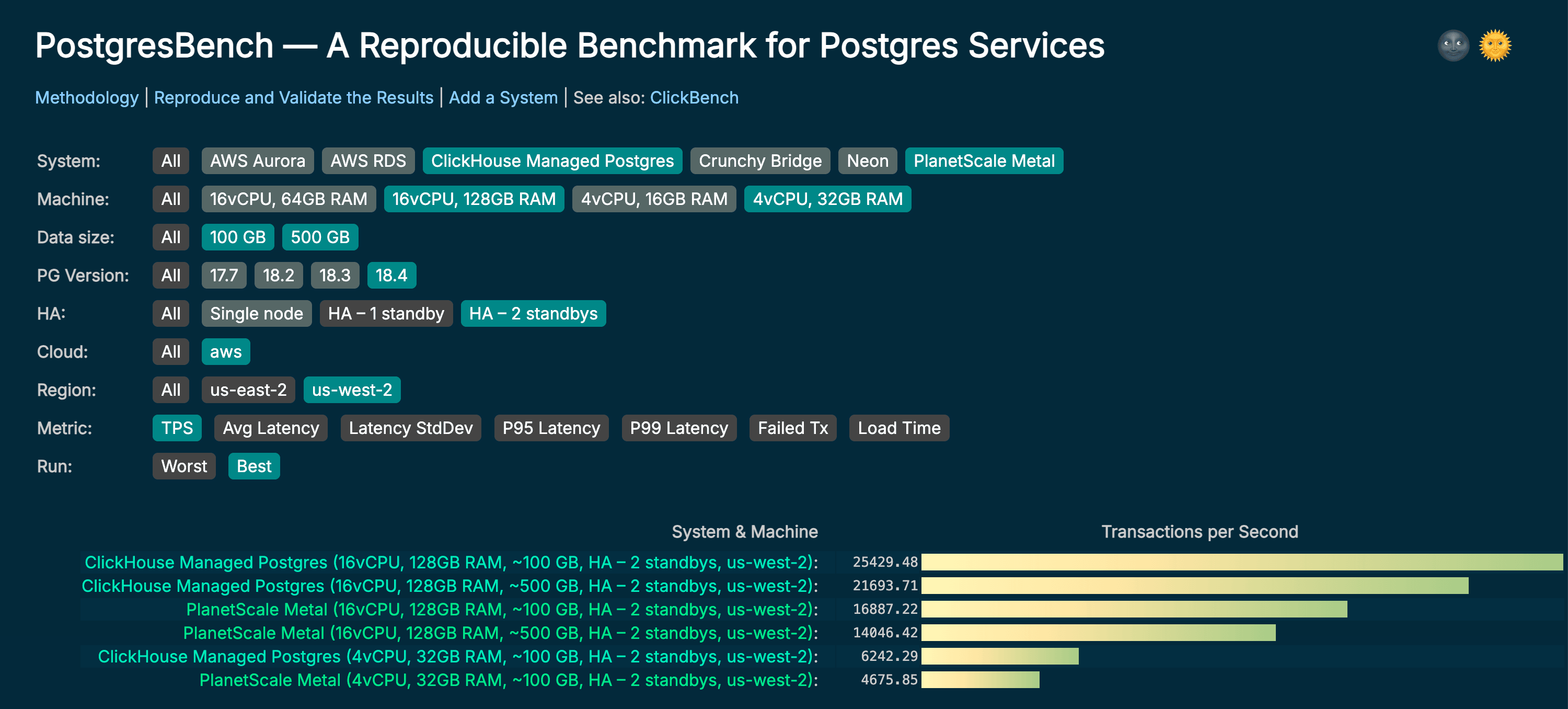Toggle the us-east-2 region filter
Viewport: 1568px width, 709px height.
[x=248, y=390]
